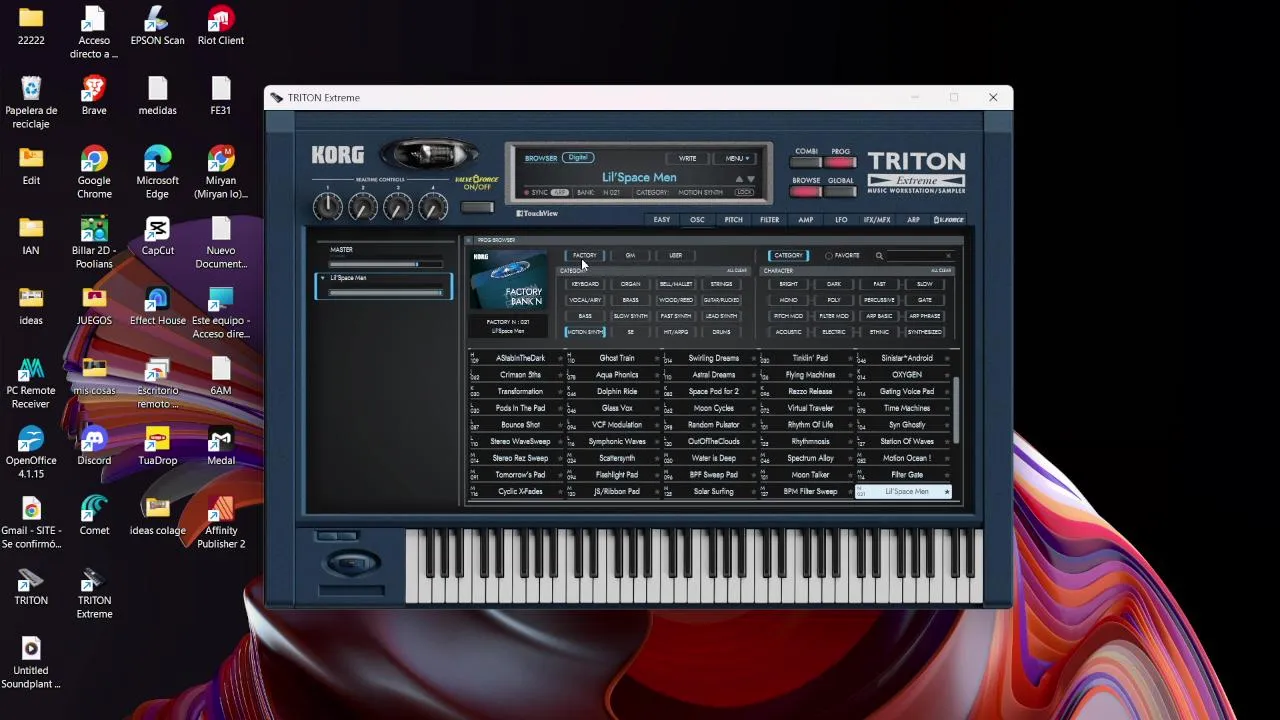Screen dimensions: 1280x720
Task: Open the TRITON Extreme desktop shortcut
Action: point(94,594)
